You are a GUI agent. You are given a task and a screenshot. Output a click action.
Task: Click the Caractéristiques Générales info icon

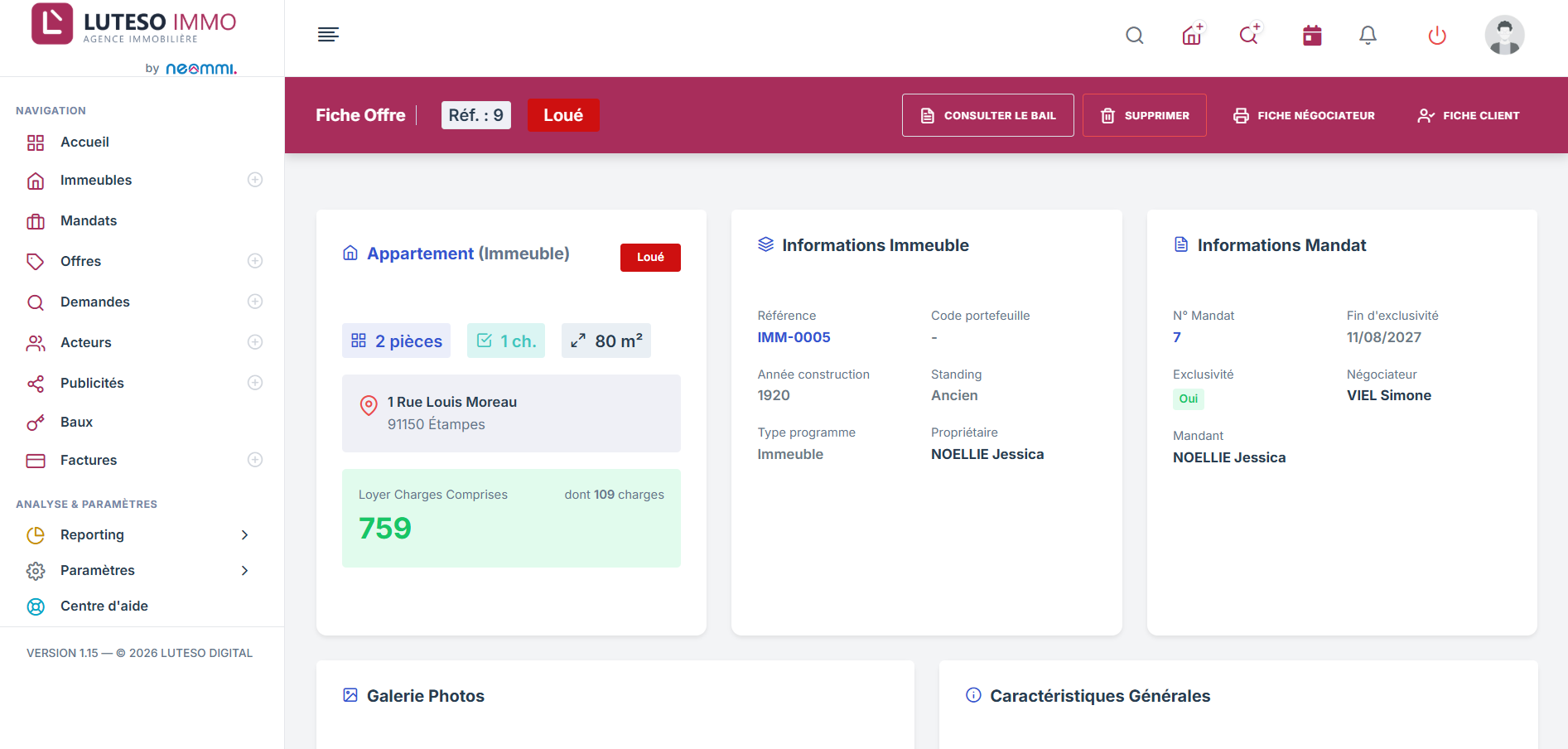pos(974,695)
